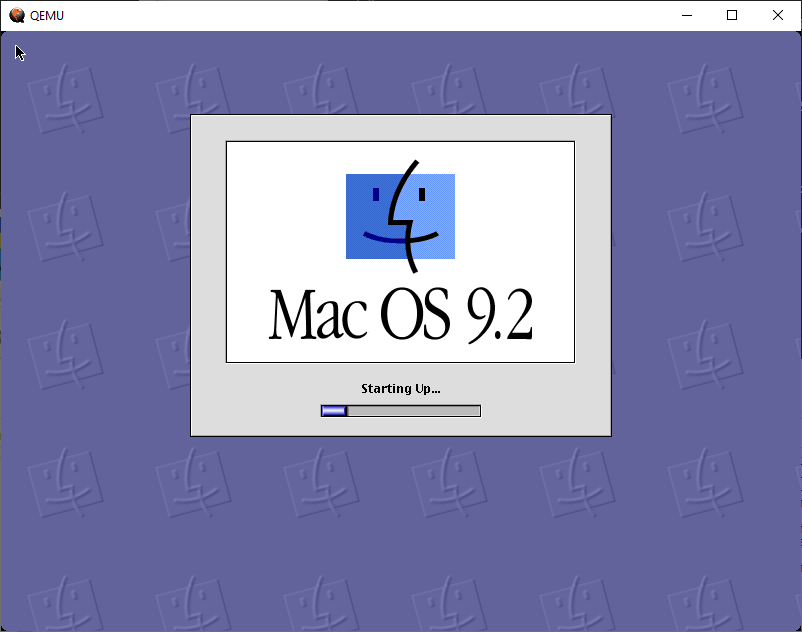
Task: Click the QEMU app icon in title bar
Action: [16, 15]
